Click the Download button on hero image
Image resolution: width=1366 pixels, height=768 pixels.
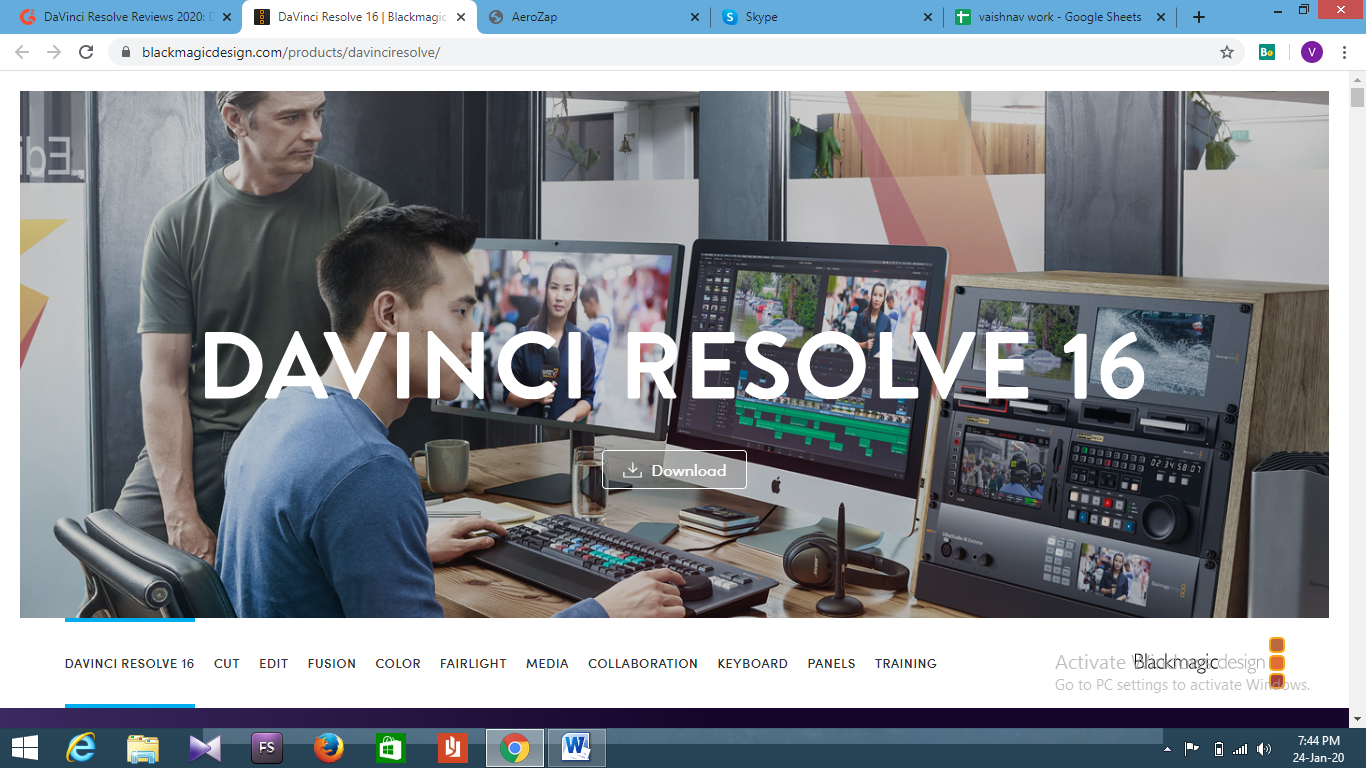pos(674,470)
